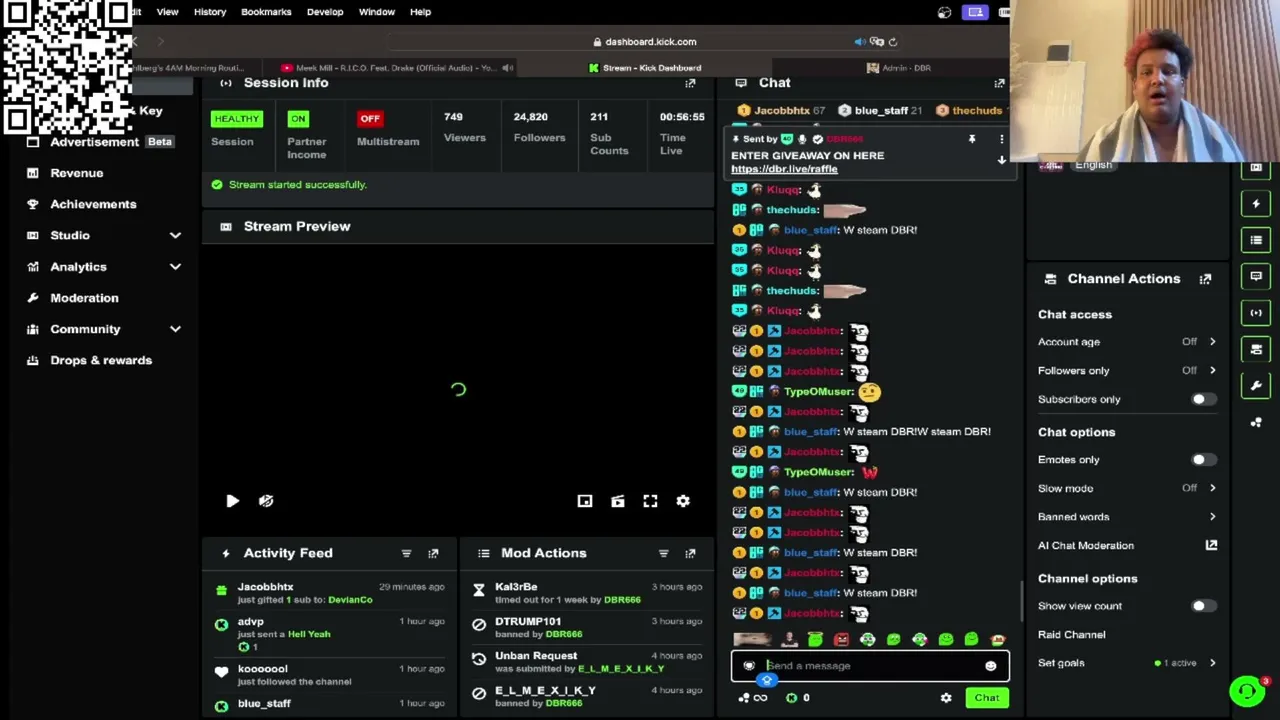Open the Help menu

tap(420, 12)
